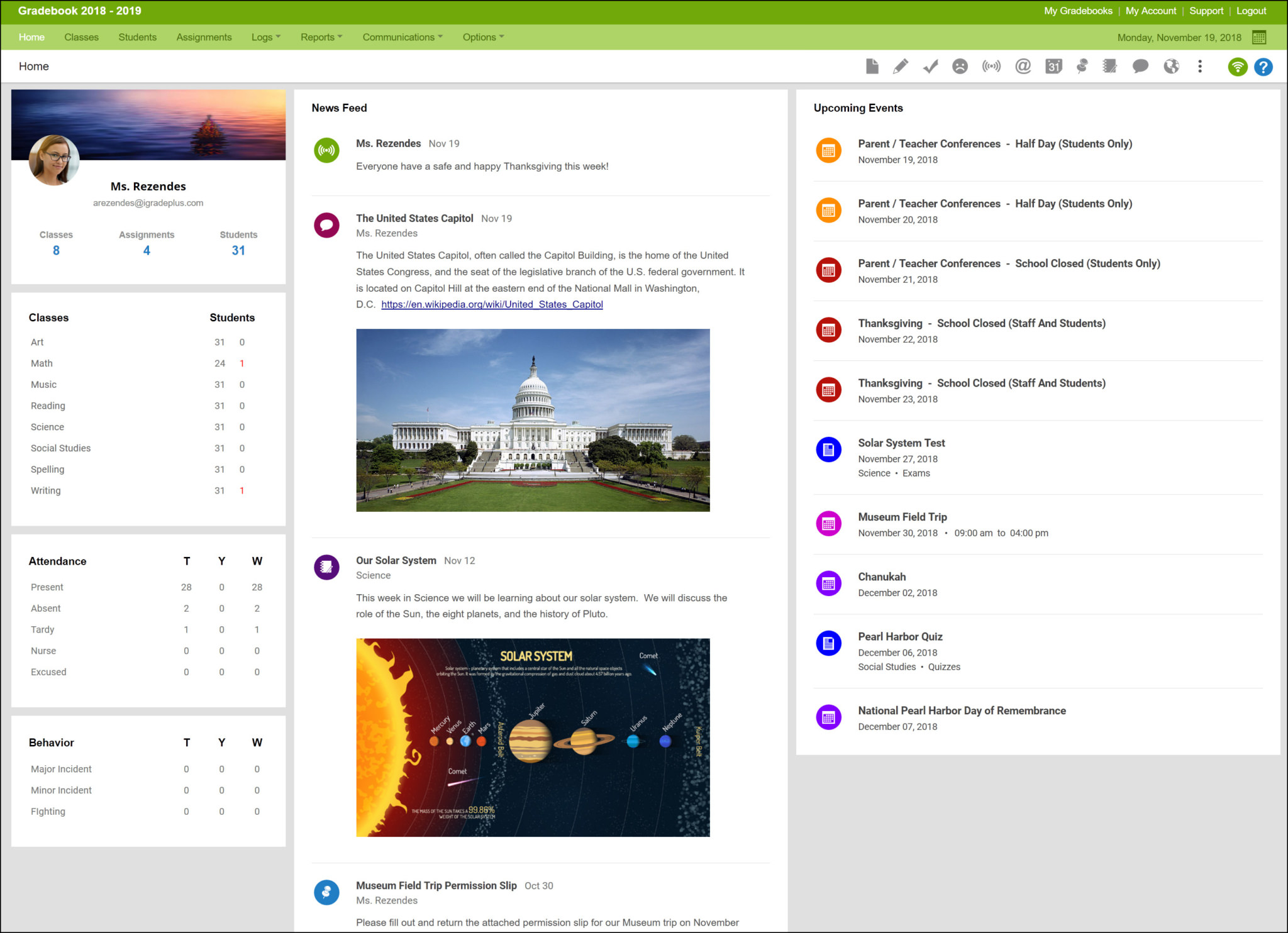Click the attendance checkmark icon
This screenshot has width=1288, height=933.
[x=930, y=66]
